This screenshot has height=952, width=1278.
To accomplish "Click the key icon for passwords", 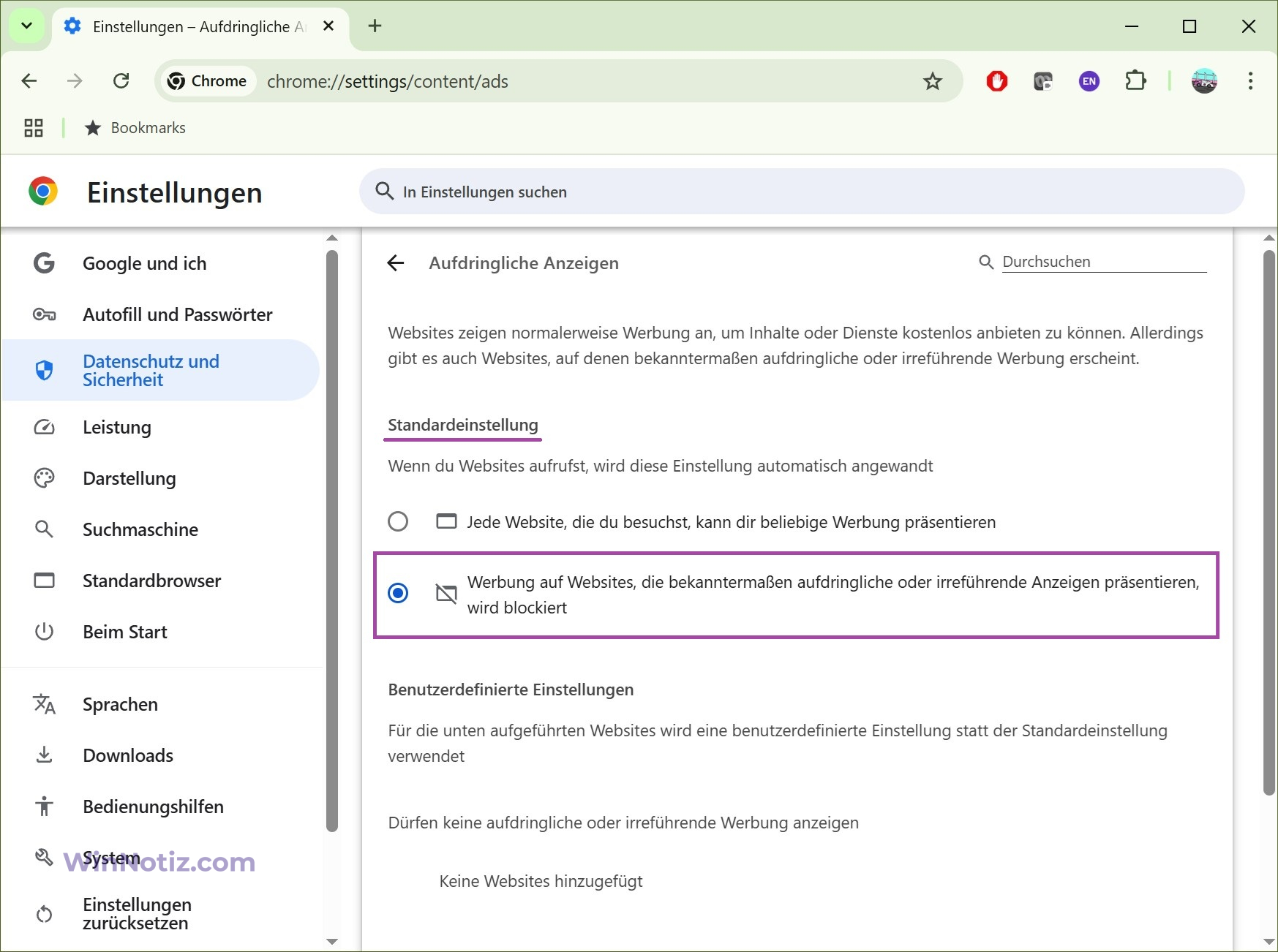I will (44, 314).
